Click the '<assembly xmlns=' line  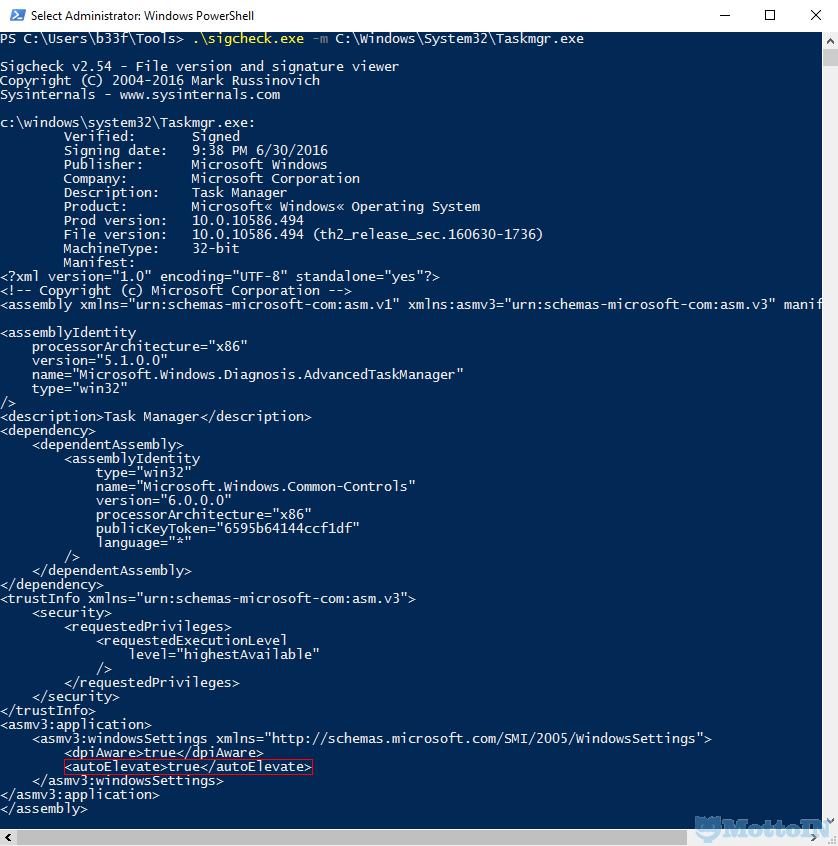[411, 305]
